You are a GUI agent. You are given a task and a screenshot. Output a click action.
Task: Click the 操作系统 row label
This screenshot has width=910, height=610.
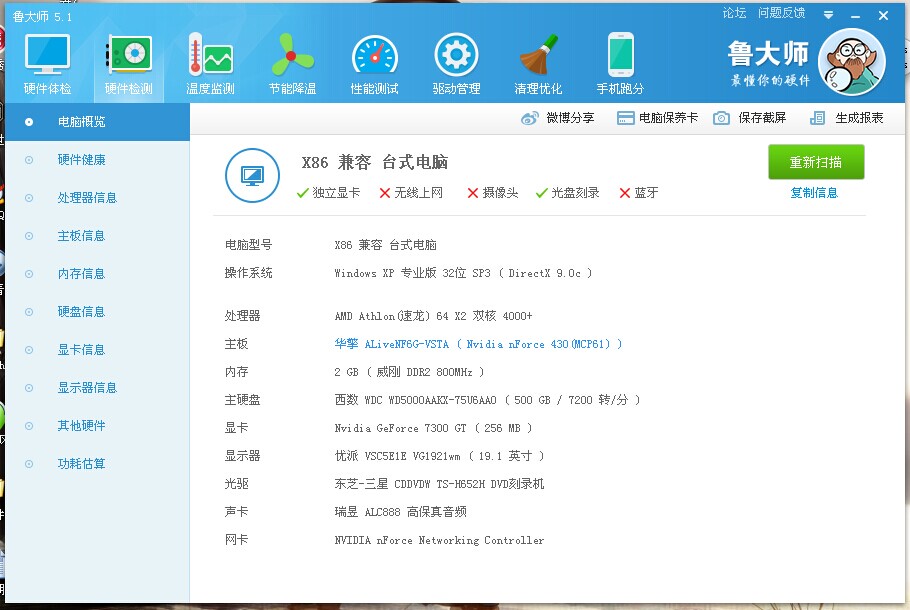point(248,273)
